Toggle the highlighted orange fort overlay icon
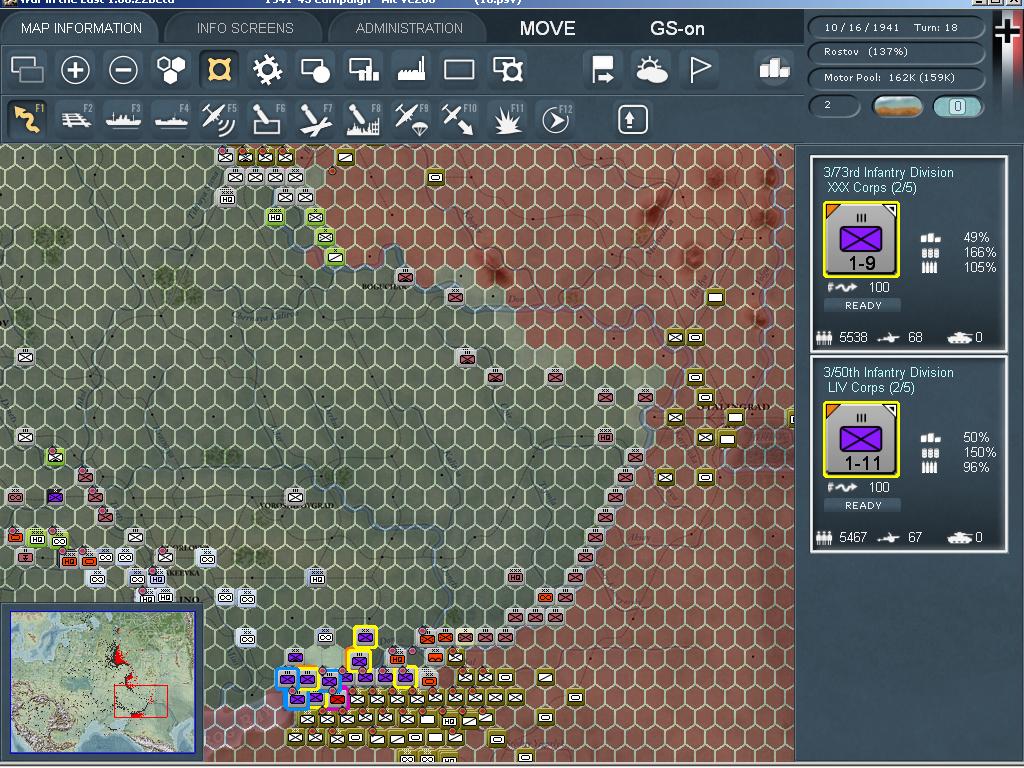 point(219,70)
